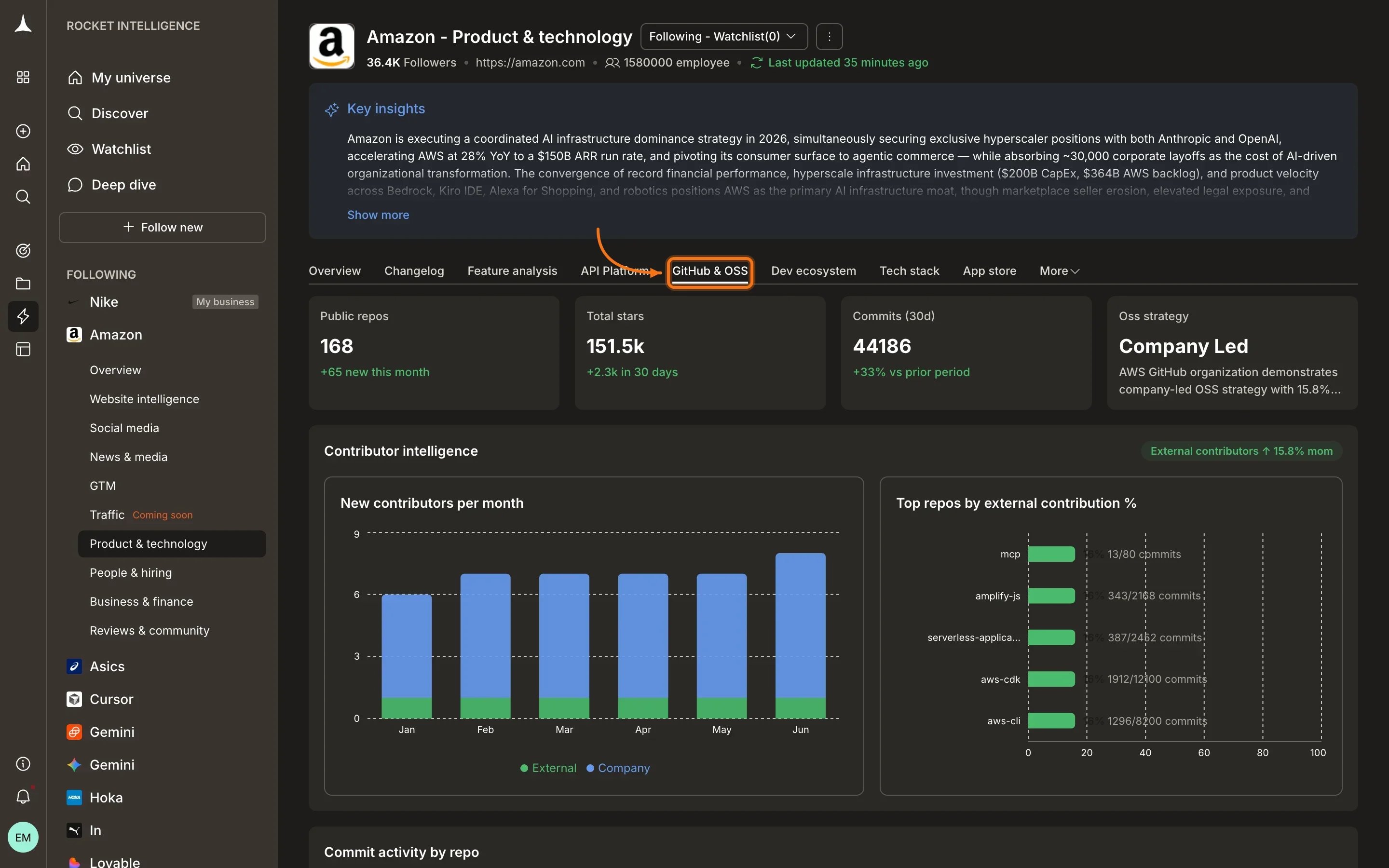This screenshot has width=1389, height=868.
Task: Open notifications bell icon
Action: 23,797
